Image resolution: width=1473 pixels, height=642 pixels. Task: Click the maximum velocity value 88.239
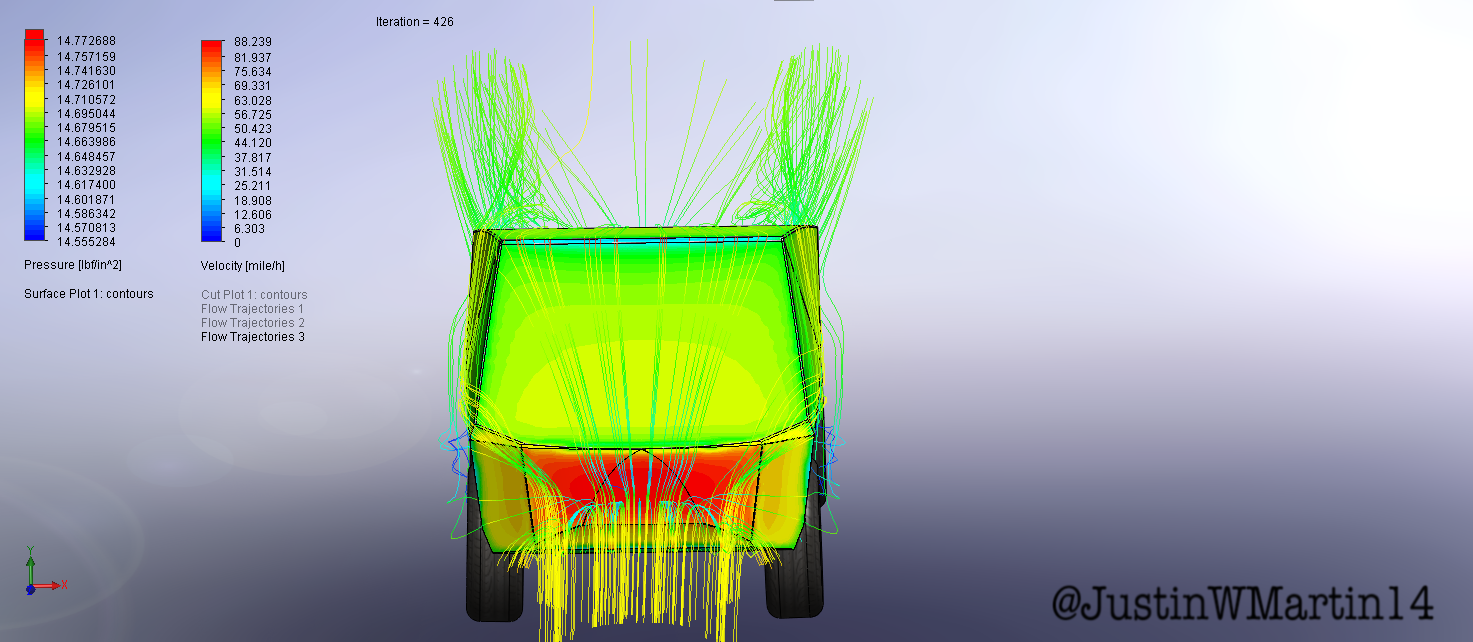[x=252, y=42]
